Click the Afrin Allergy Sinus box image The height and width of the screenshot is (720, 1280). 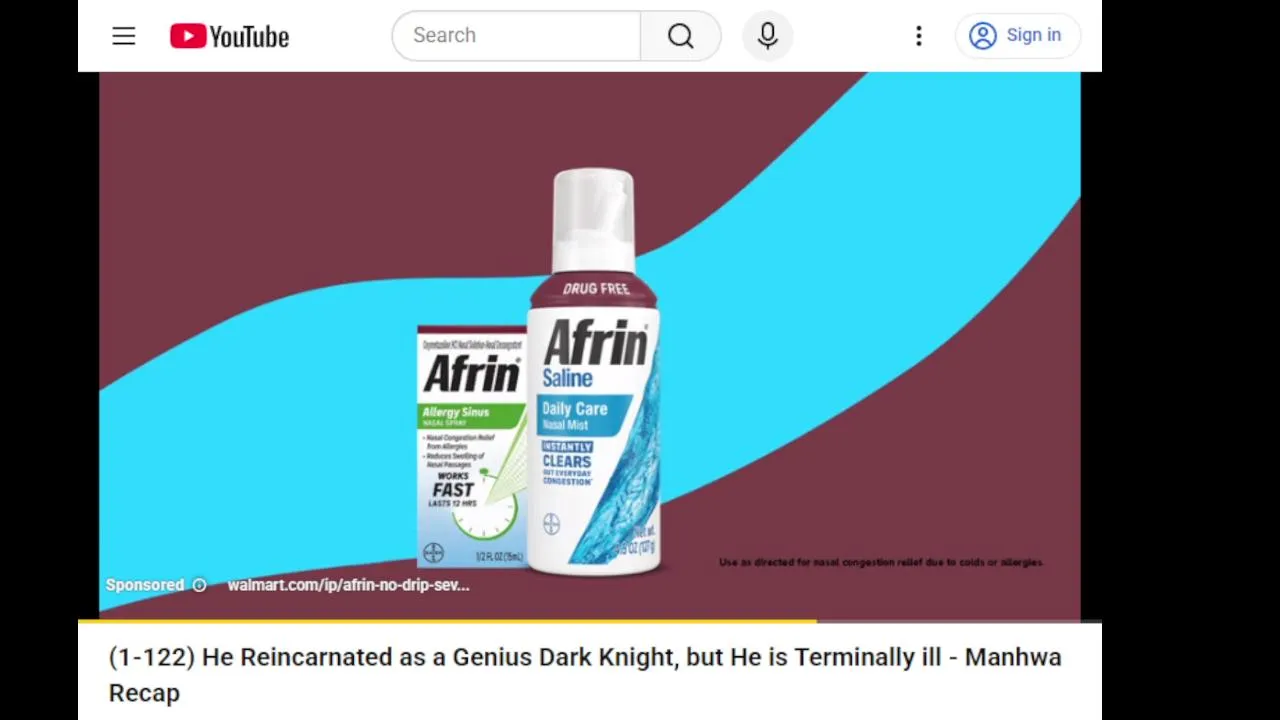click(471, 447)
